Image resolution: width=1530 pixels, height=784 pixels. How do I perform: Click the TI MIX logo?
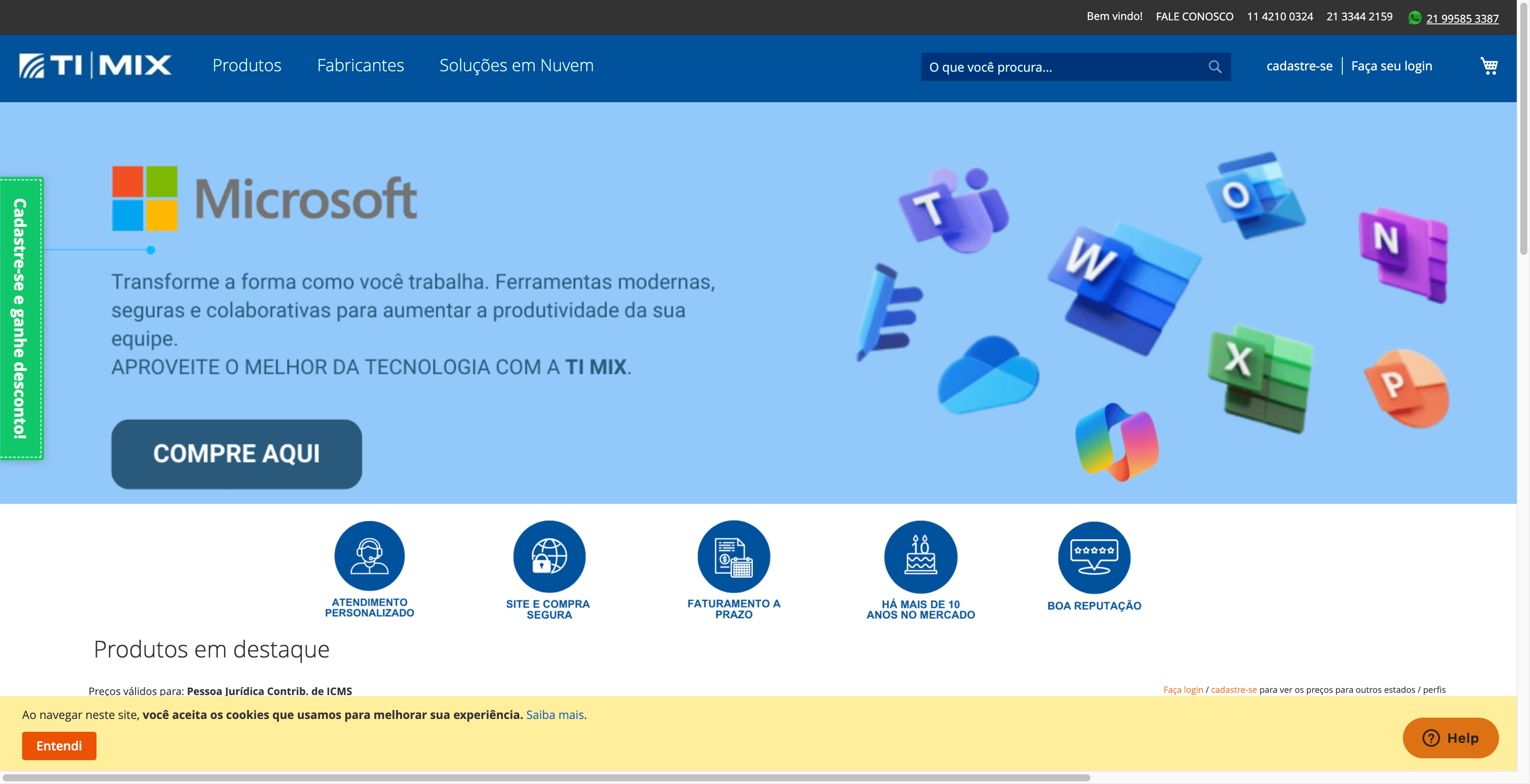coord(95,65)
